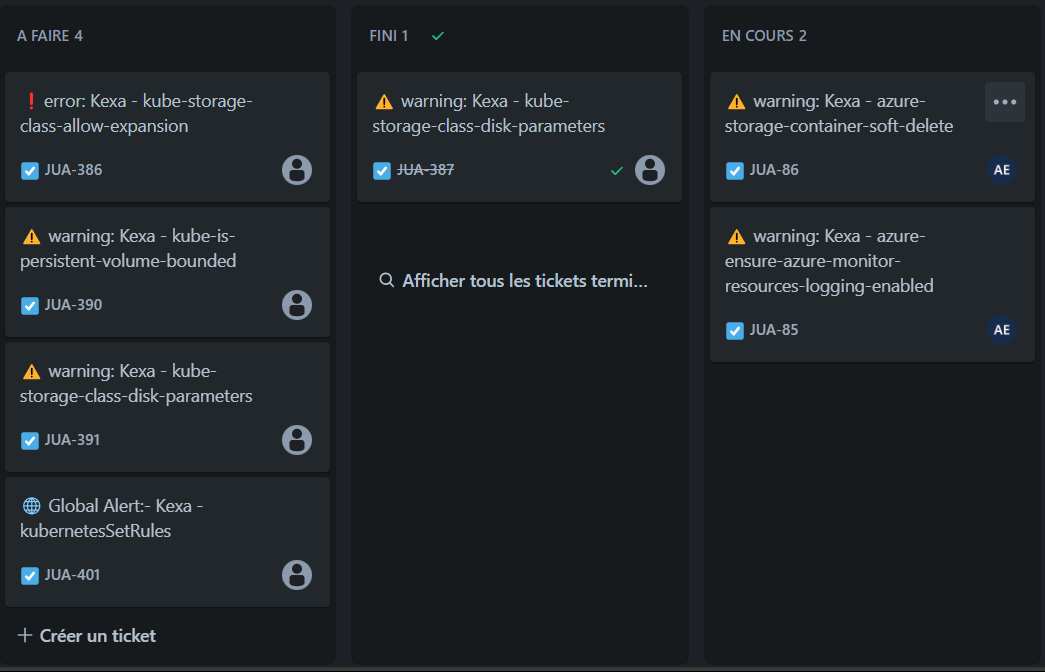Open the assignee avatar on JUA-386
1045x672 pixels.
pos(297,170)
